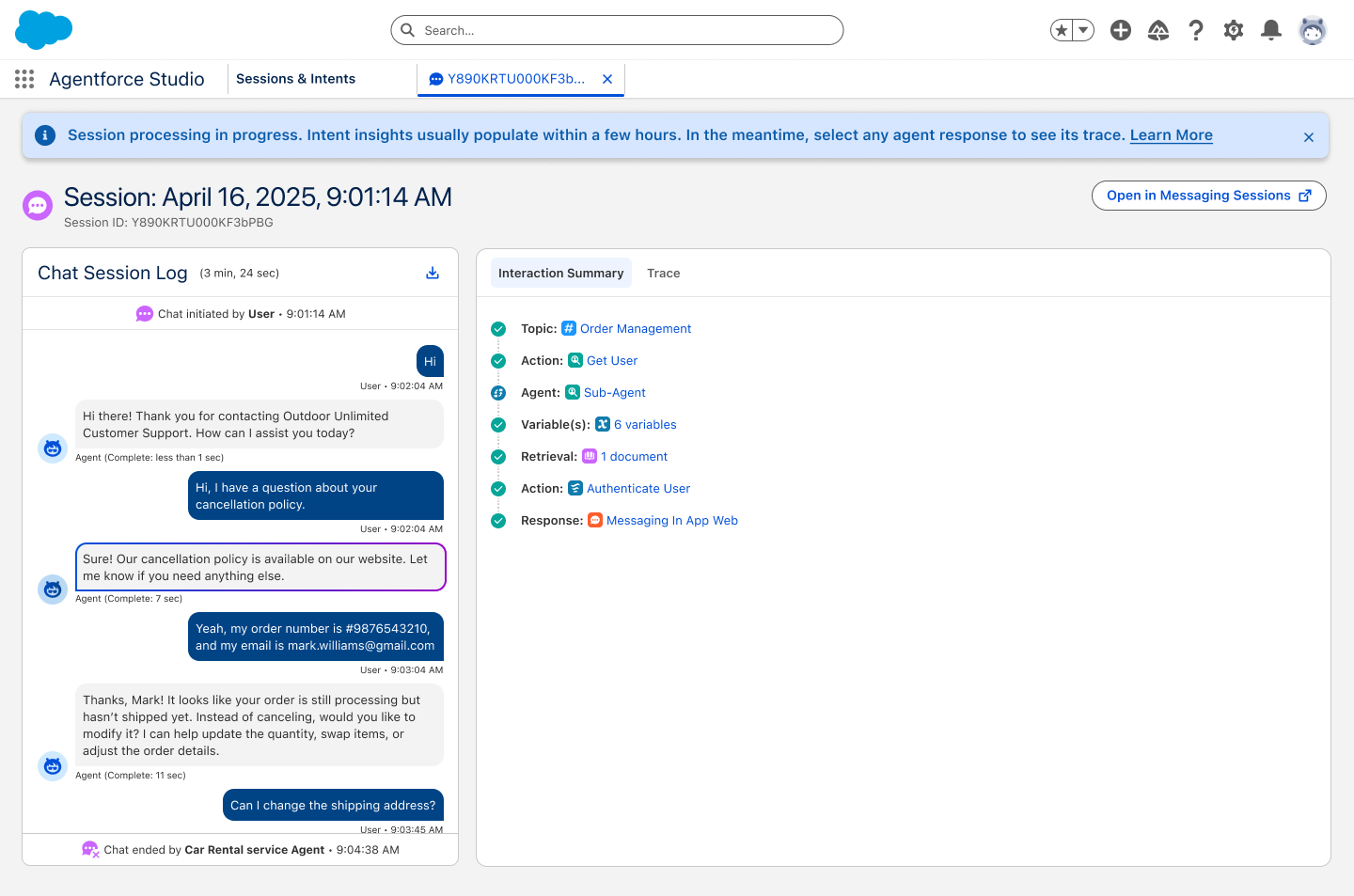Image resolution: width=1354 pixels, height=896 pixels.
Task: Download the Chat Session Log
Action: [433, 273]
